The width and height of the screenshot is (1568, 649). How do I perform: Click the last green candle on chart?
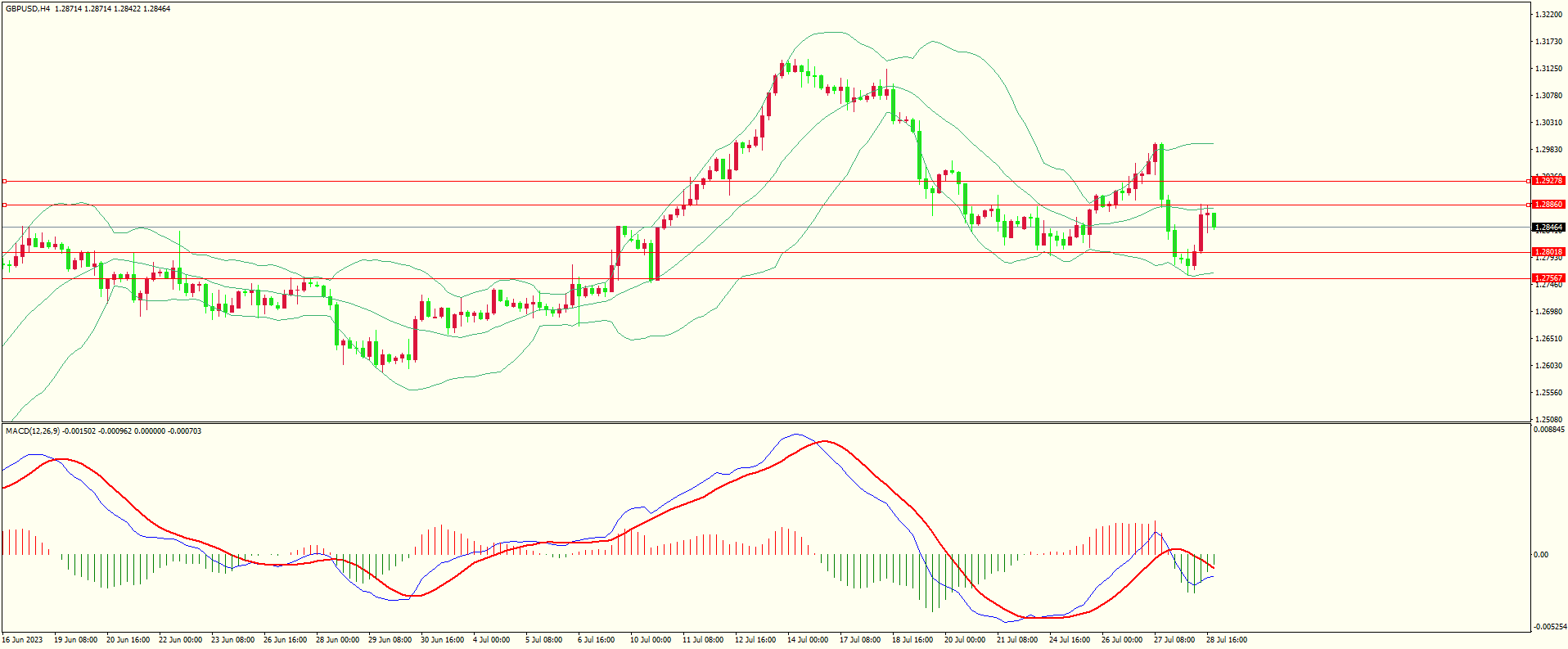point(1214,219)
